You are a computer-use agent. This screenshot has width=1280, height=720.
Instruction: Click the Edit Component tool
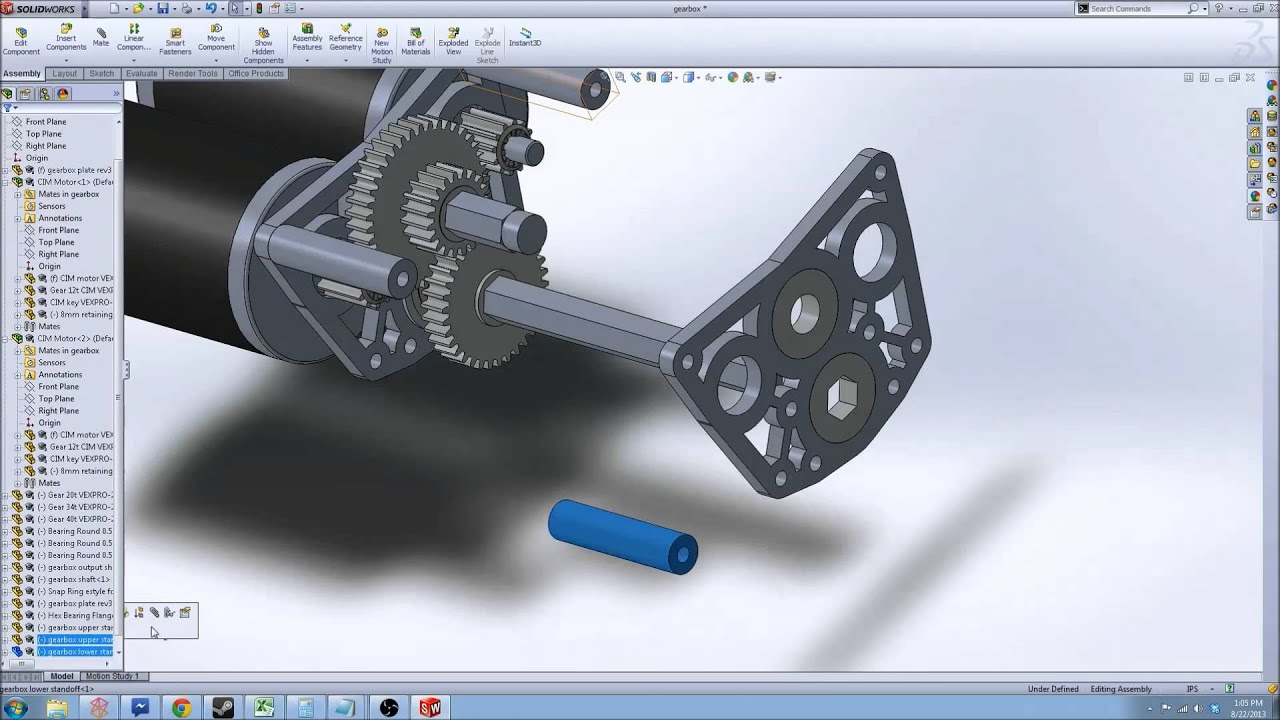coord(21,41)
